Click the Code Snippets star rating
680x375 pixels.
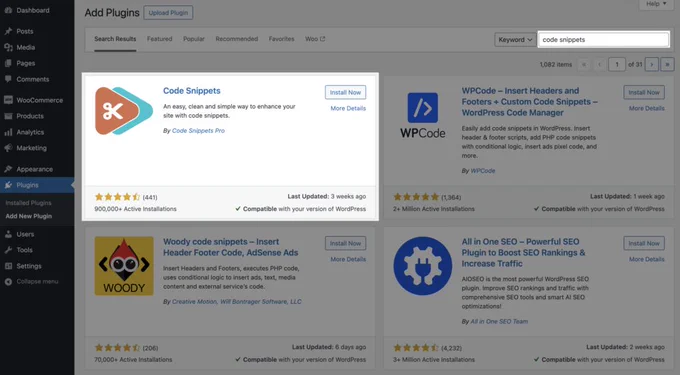117,197
